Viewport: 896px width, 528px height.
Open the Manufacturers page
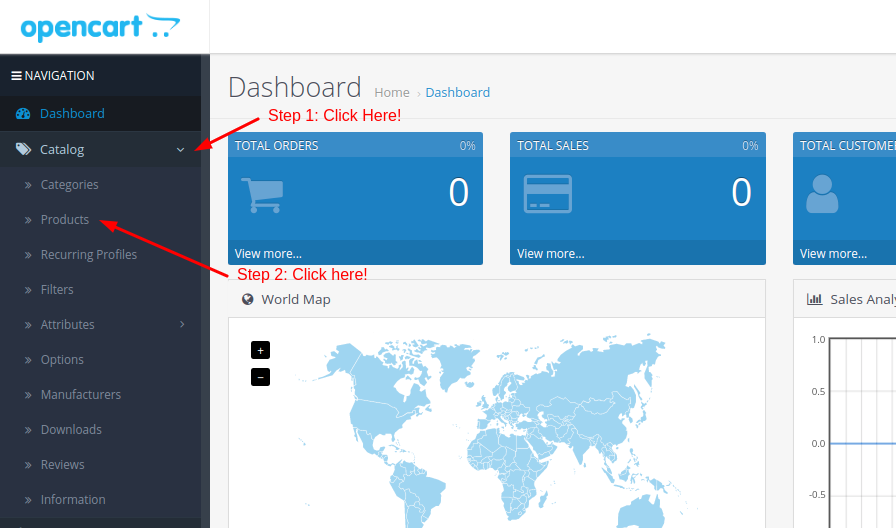[x=81, y=394]
